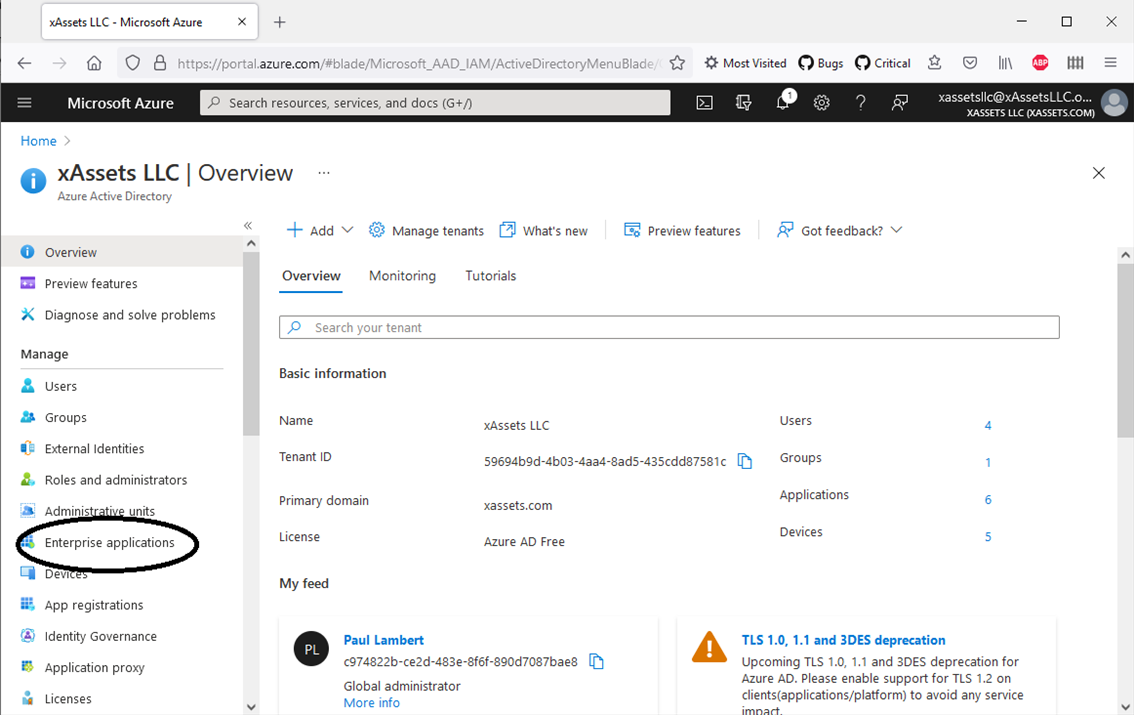This screenshot has width=1135, height=716.
Task: Open App registrations
Action: (x=96, y=604)
